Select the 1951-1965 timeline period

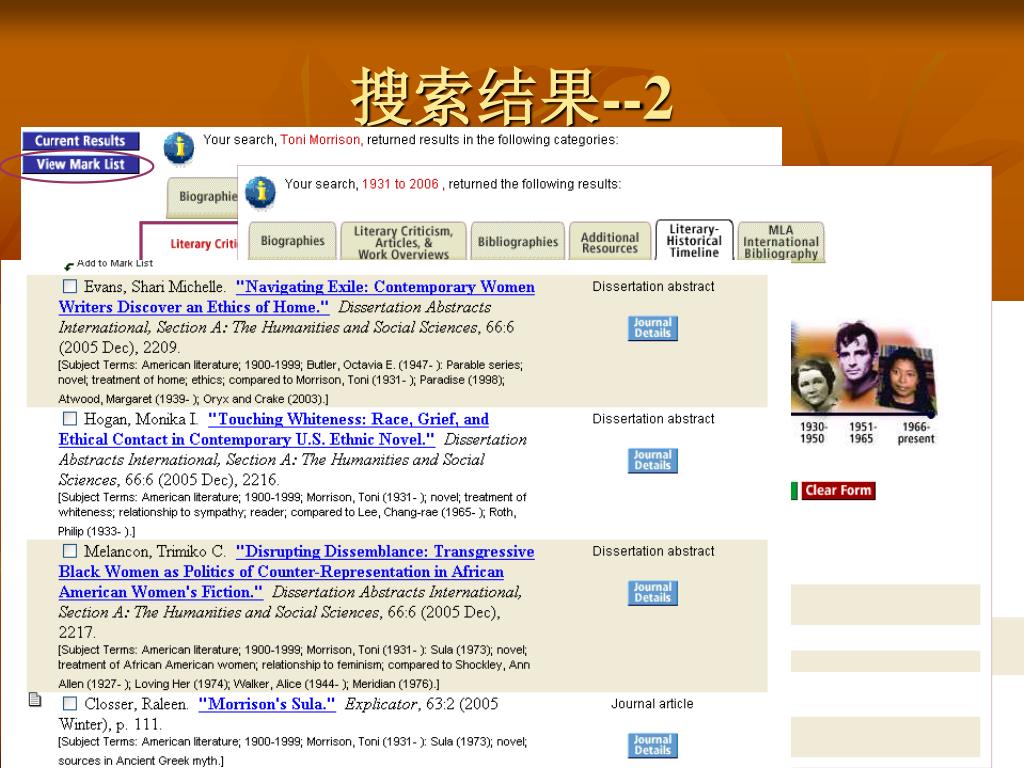pyautogui.click(x=862, y=432)
